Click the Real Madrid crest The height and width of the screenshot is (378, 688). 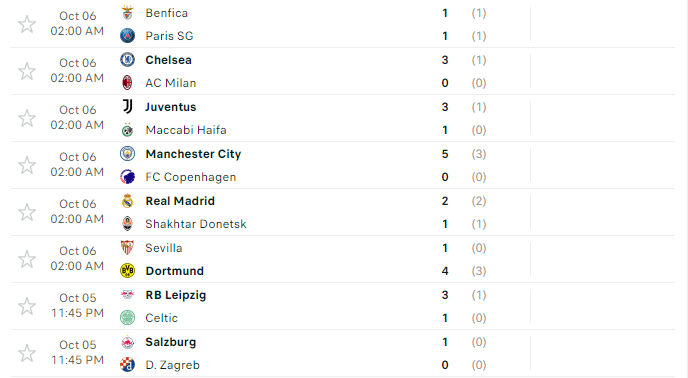[x=127, y=201]
